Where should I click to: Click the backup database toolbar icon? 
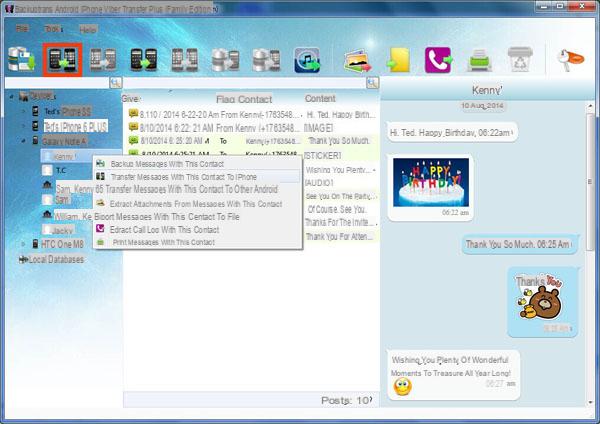pos(21,60)
